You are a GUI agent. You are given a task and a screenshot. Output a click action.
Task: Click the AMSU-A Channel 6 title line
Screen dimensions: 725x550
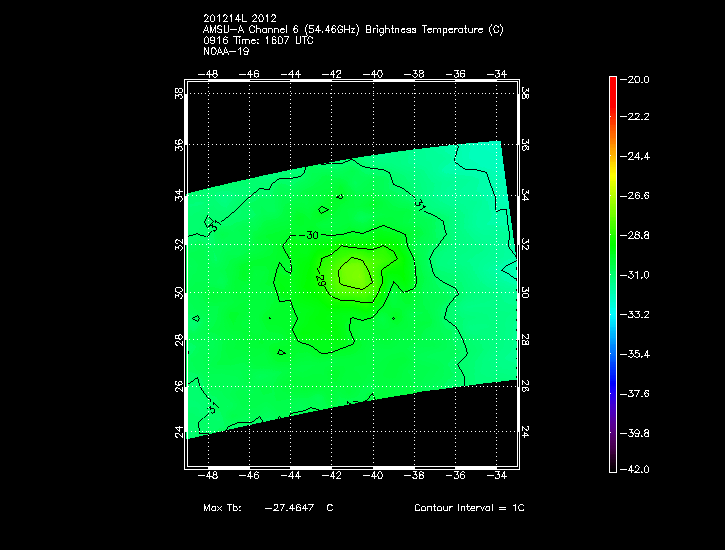tap(352, 30)
